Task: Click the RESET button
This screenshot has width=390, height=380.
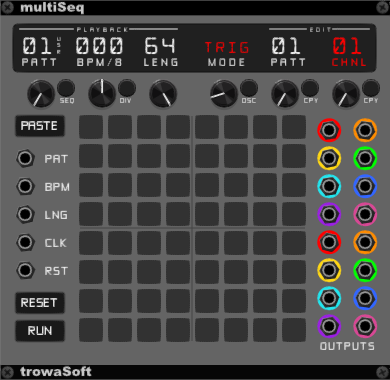Action: click(40, 303)
